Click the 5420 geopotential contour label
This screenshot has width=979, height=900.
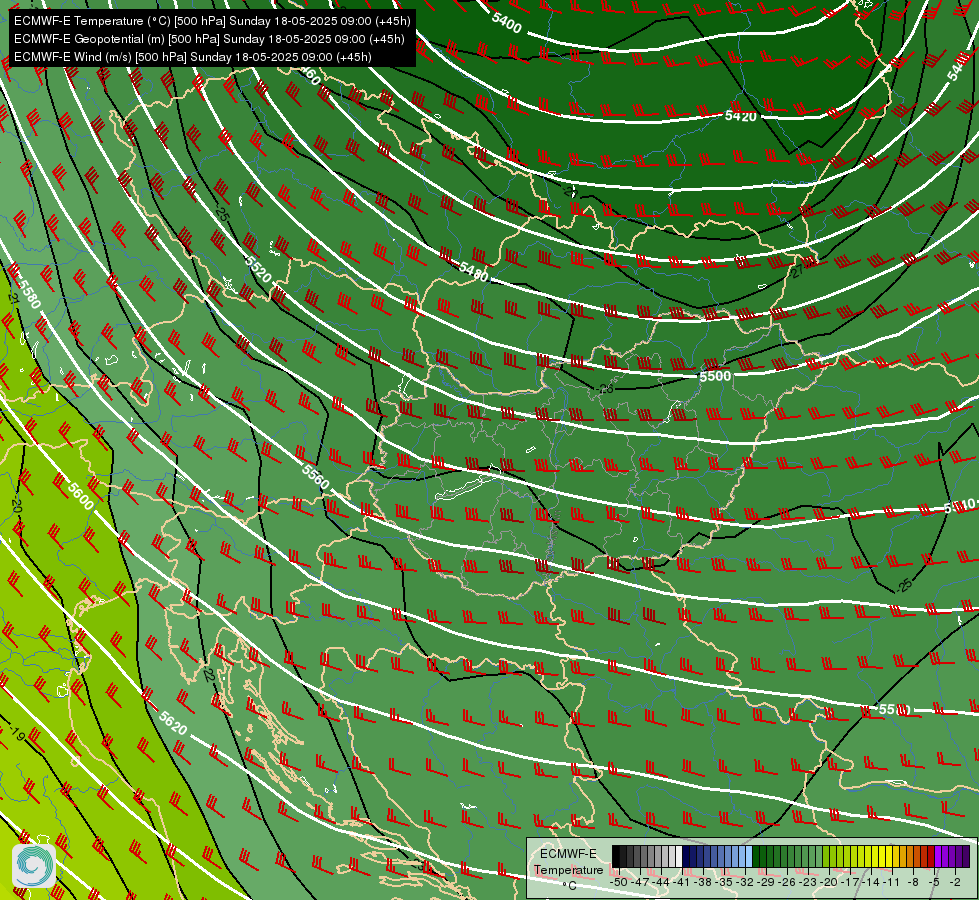click(x=740, y=116)
